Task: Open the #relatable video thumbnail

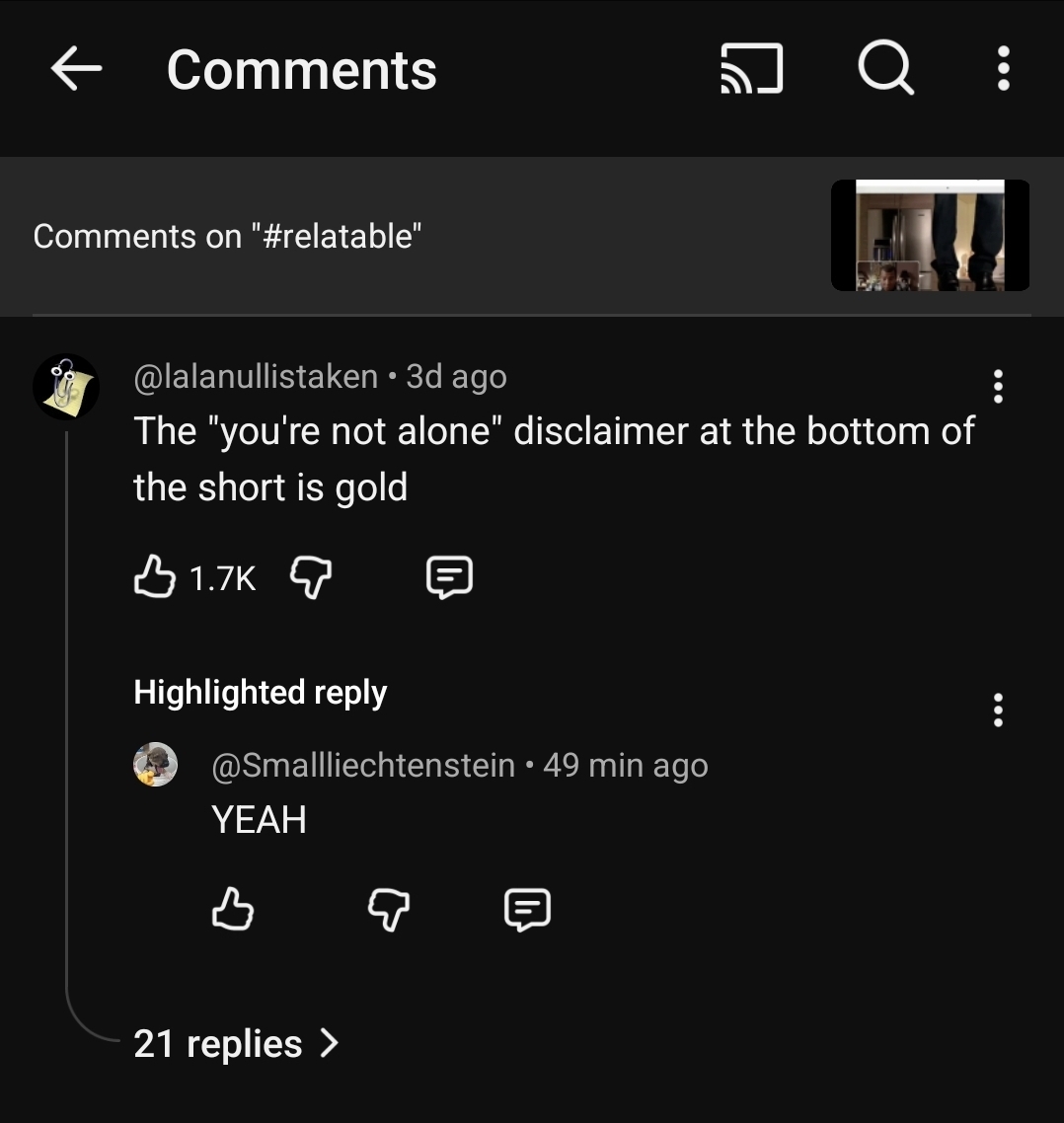Action: (930, 235)
